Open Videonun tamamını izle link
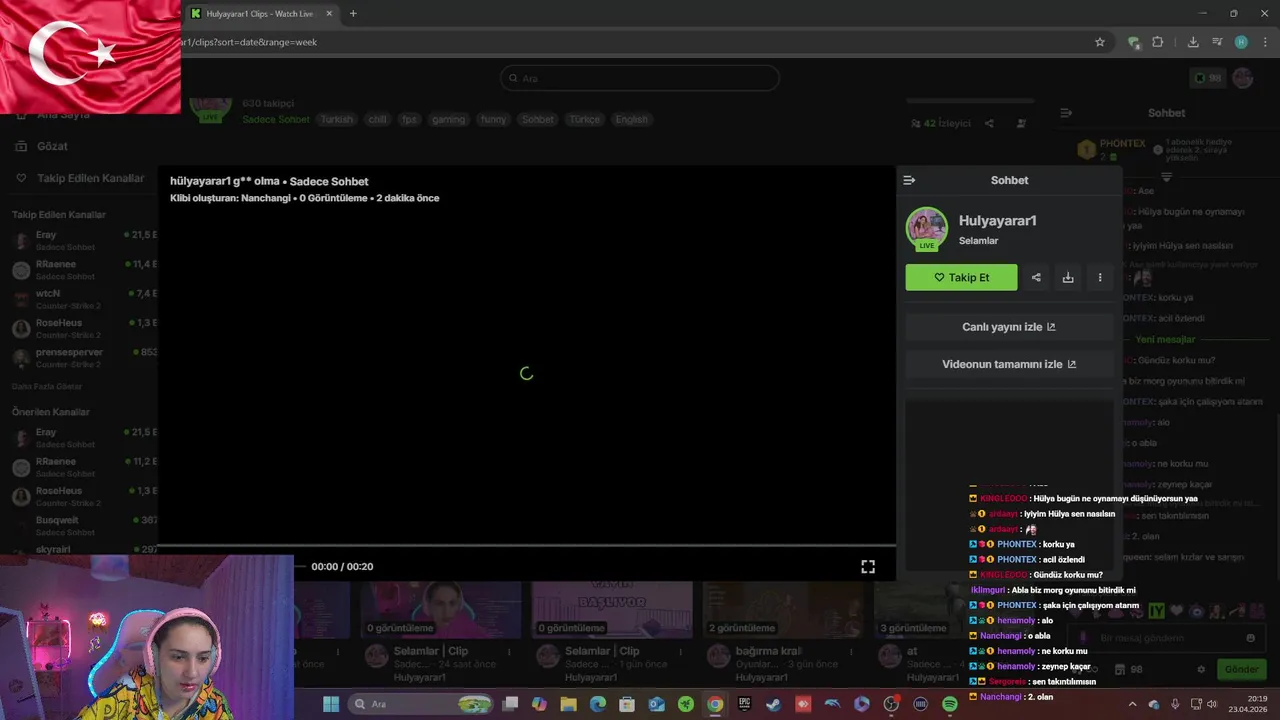The height and width of the screenshot is (720, 1280). pos(1009,364)
